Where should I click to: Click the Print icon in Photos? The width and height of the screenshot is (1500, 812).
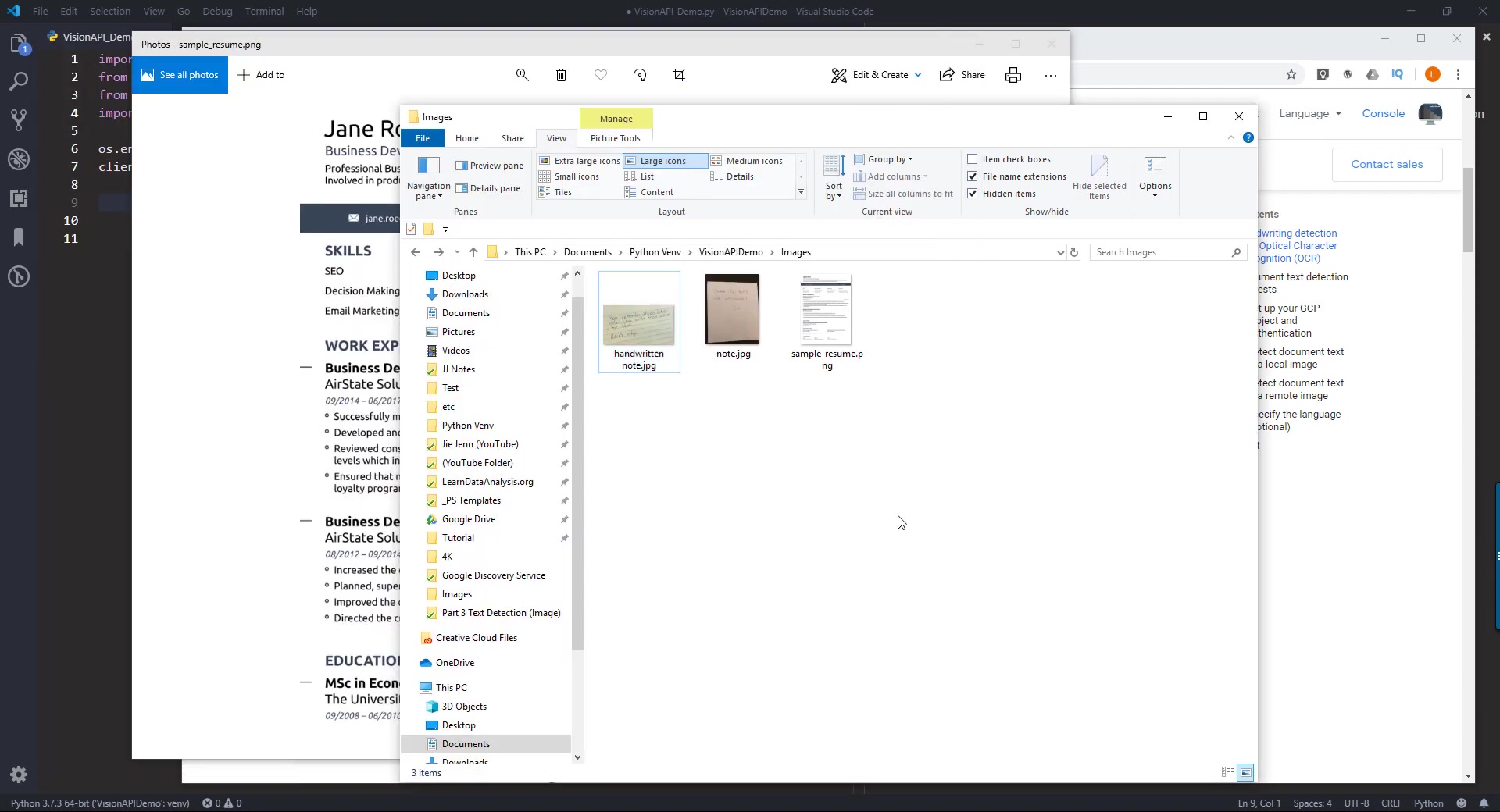pos(1013,75)
